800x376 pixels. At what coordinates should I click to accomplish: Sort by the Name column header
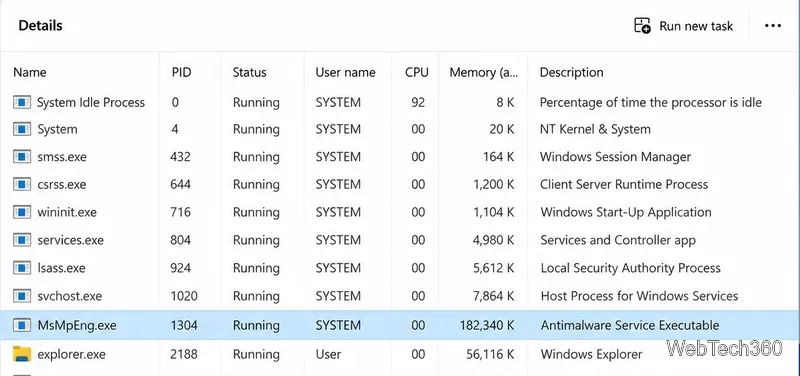[30, 72]
